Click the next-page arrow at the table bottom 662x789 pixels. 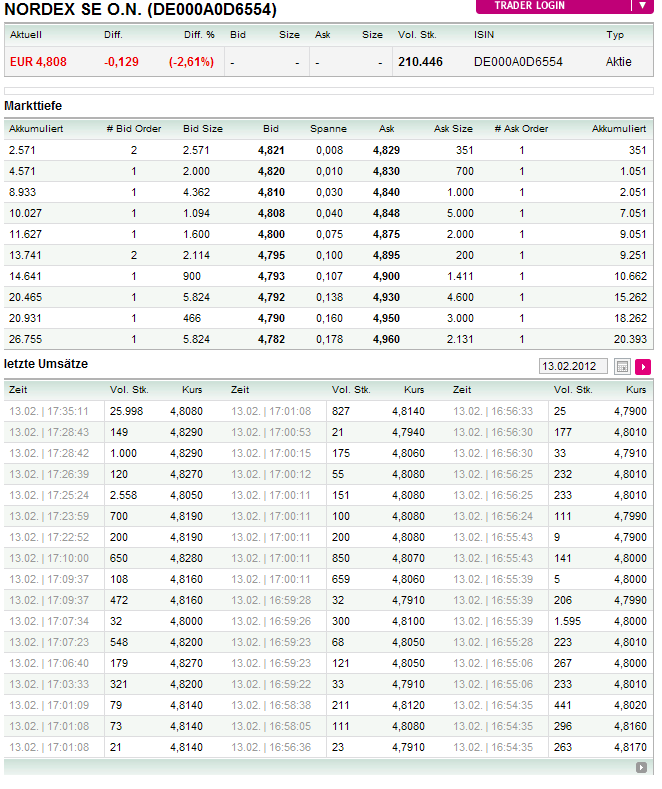tap(641, 767)
